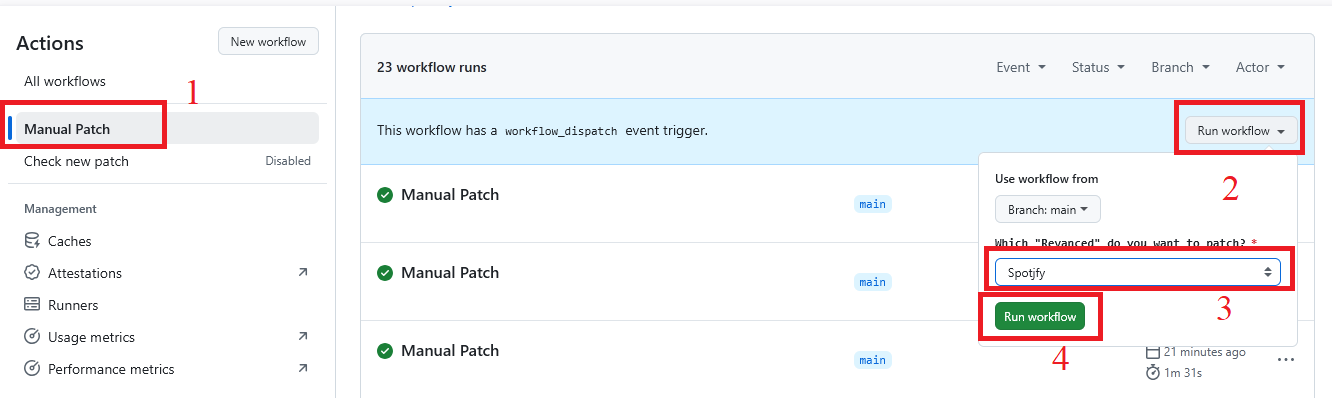Open the Spotjfy app selection combo box
The image size is (1332, 398).
pyautogui.click(x=1138, y=272)
